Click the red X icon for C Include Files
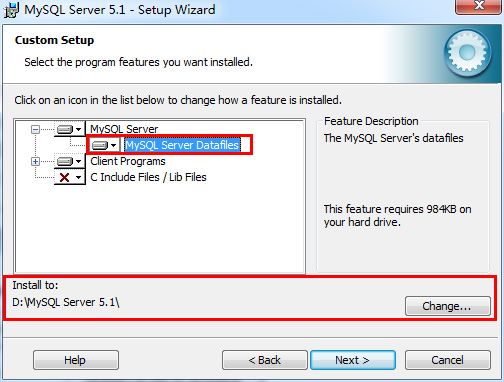Image resolution: width=504 pixels, height=382 pixels. click(x=64, y=177)
